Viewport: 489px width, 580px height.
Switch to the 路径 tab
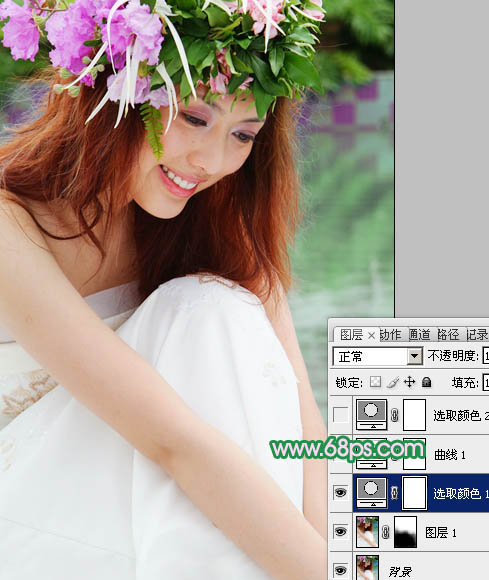coord(448,335)
